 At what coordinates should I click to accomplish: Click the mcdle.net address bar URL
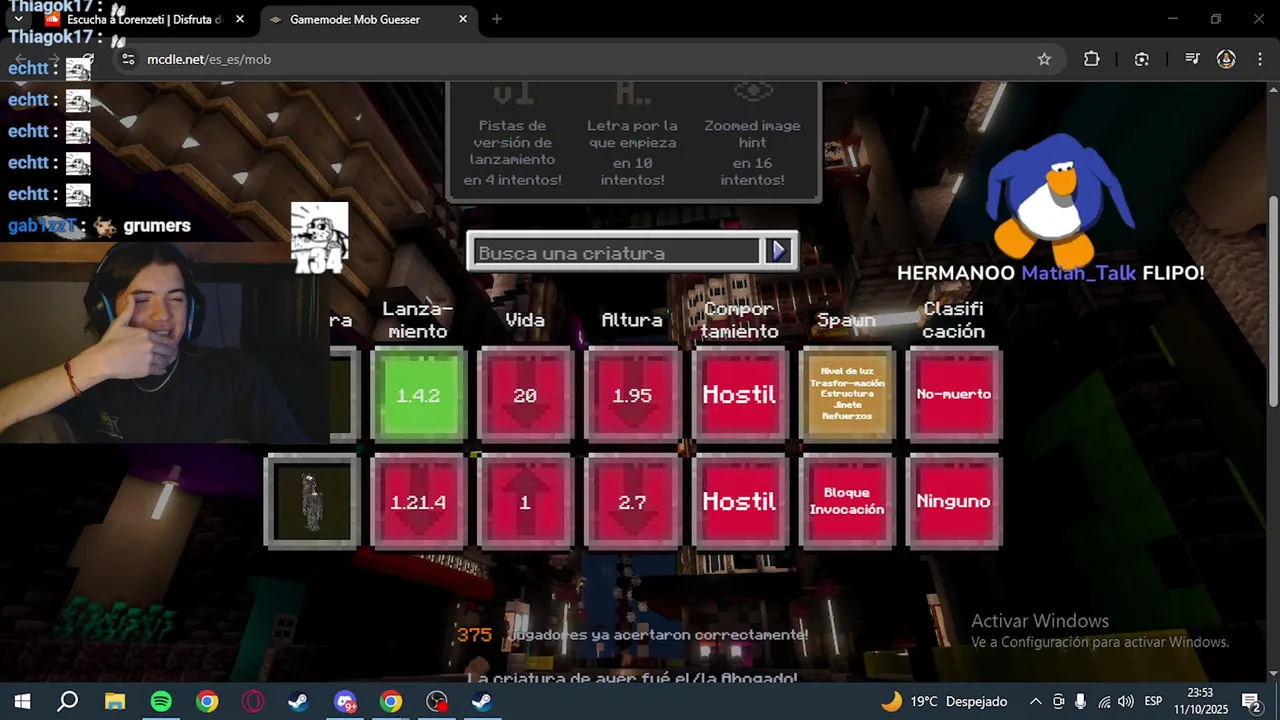(209, 59)
